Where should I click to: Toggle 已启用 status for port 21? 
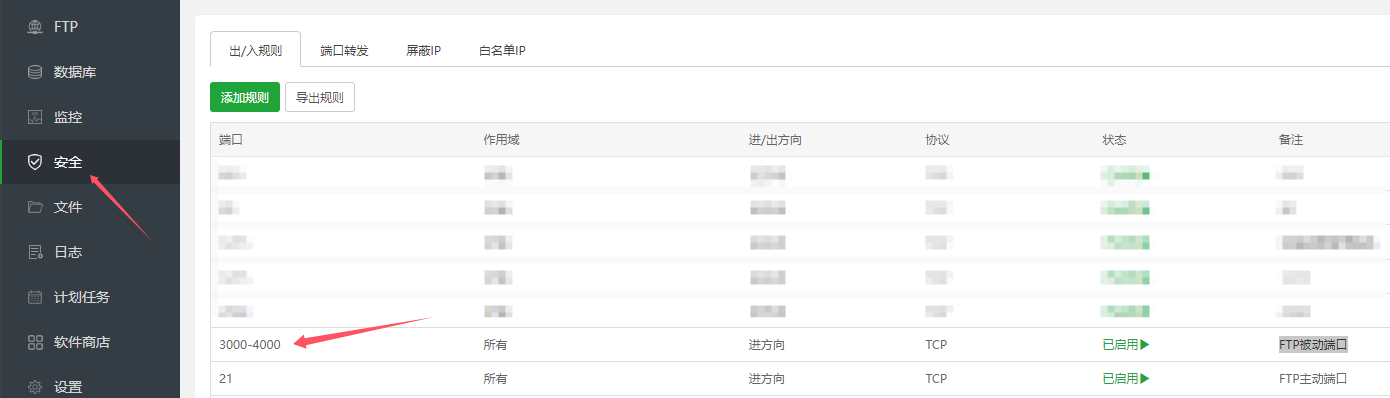1126,379
